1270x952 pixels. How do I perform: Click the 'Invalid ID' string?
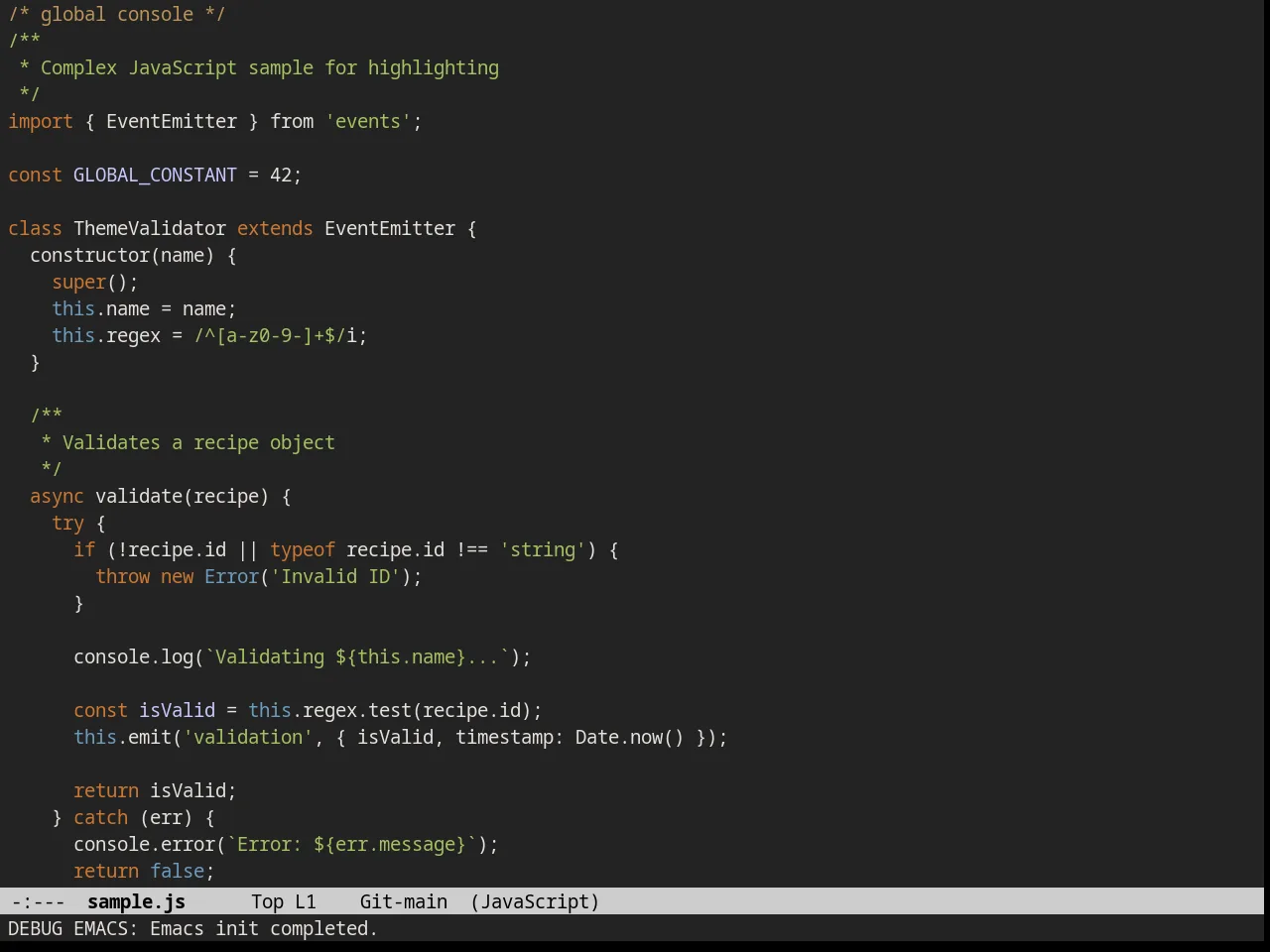tap(335, 576)
